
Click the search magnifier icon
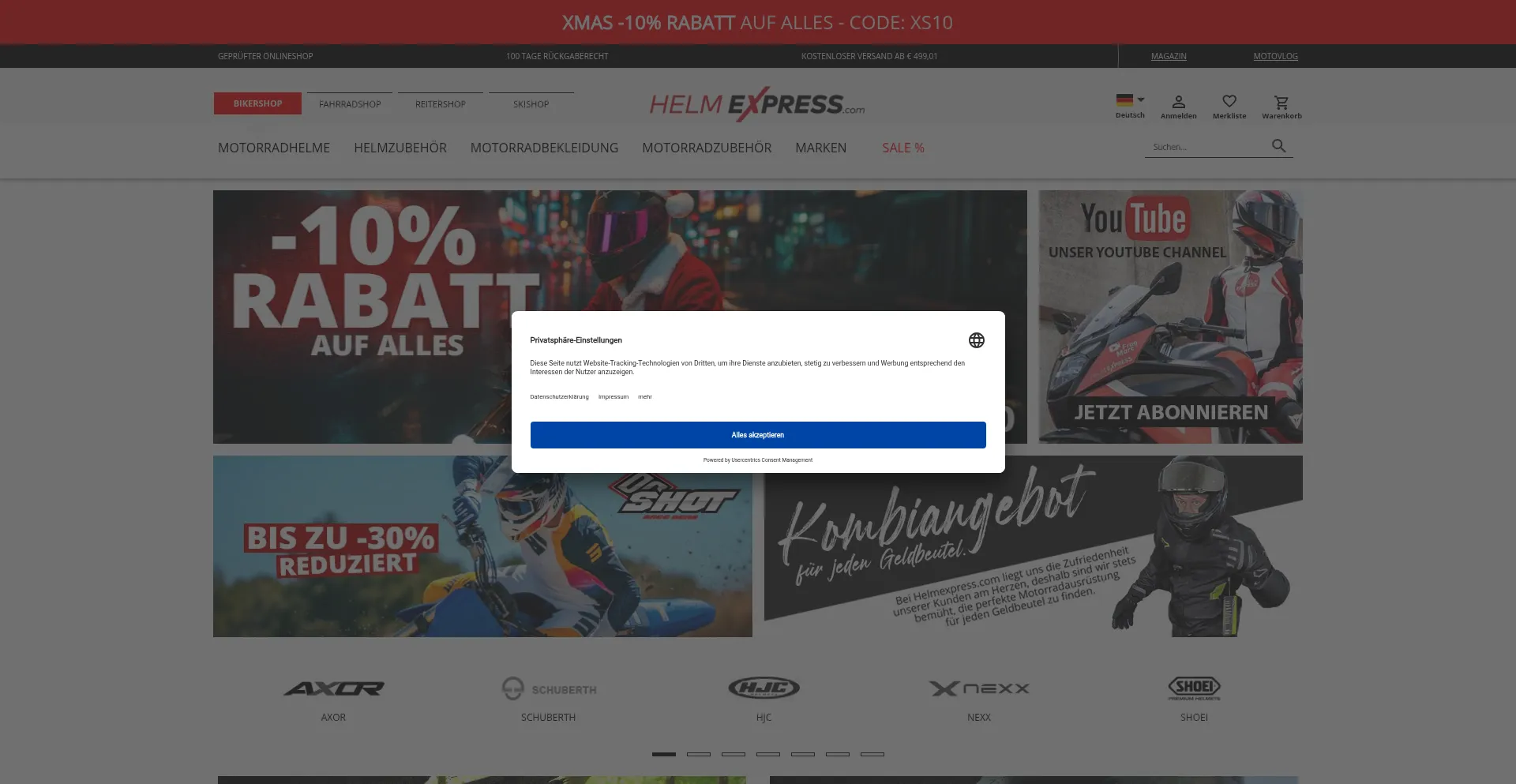coord(1279,146)
